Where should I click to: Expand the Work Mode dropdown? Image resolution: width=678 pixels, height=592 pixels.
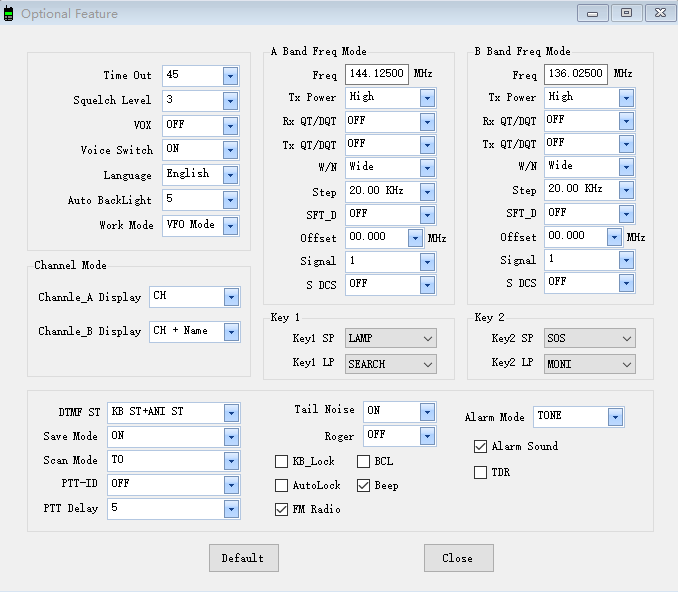pos(230,226)
